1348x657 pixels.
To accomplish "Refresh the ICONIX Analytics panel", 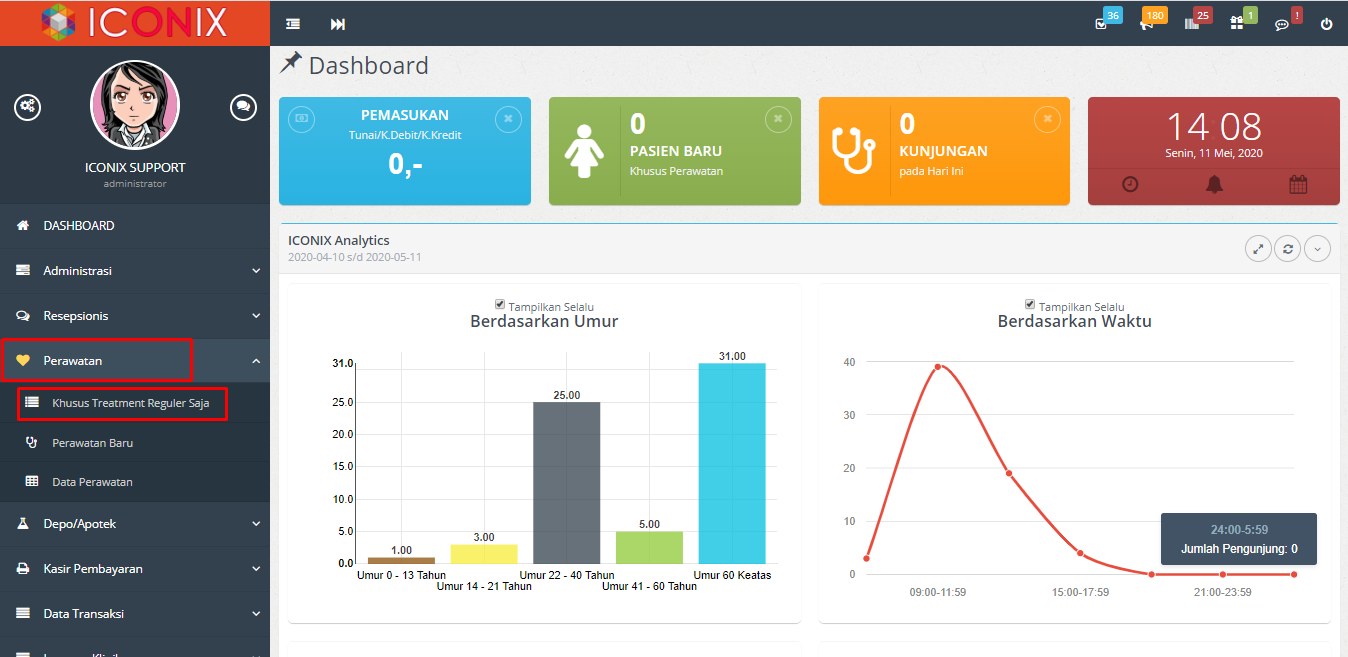I will [x=1287, y=249].
